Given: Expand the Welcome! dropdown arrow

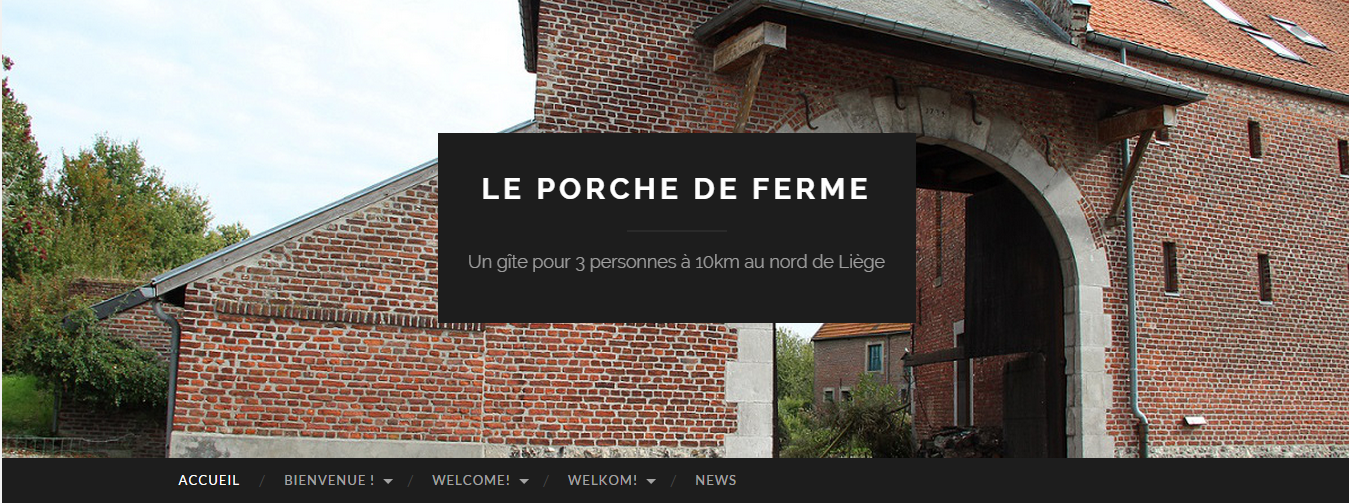Looking at the screenshot, I should [x=524, y=481].
